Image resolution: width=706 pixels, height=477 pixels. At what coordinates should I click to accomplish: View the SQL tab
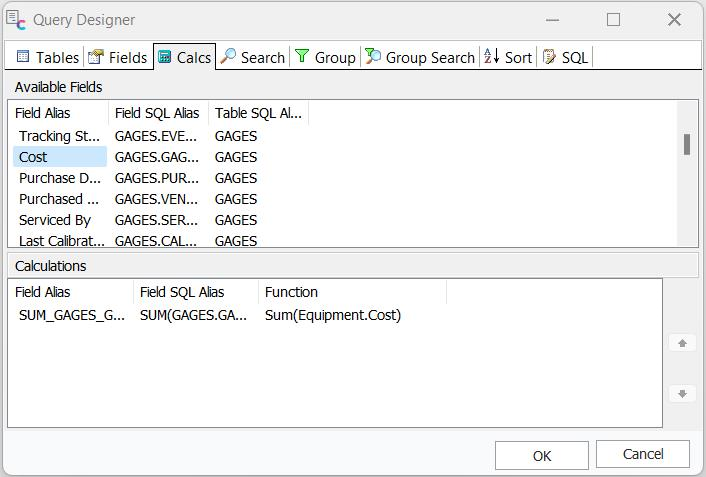pos(565,57)
